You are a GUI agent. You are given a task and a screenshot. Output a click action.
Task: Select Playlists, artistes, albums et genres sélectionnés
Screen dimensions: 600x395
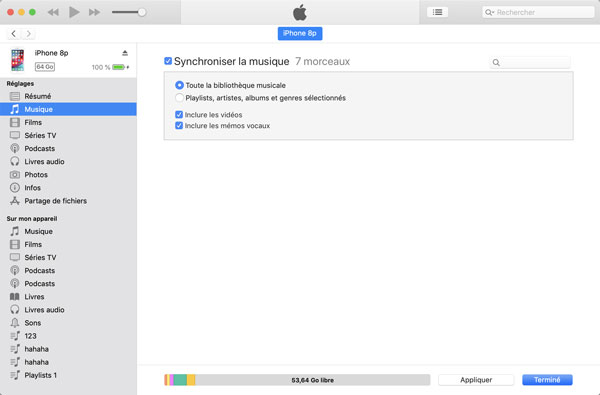(179, 98)
